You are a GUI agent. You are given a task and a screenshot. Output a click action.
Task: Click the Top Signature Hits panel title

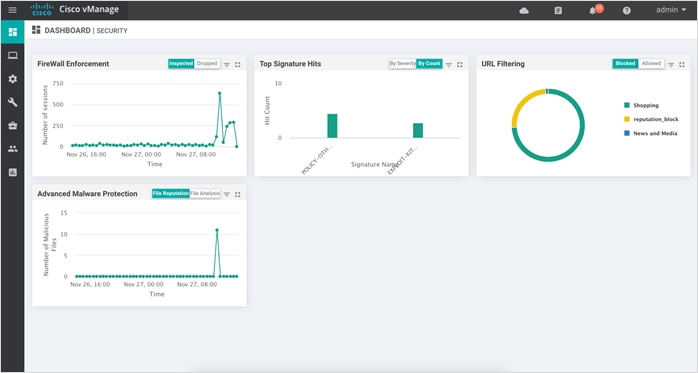tap(290, 64)
